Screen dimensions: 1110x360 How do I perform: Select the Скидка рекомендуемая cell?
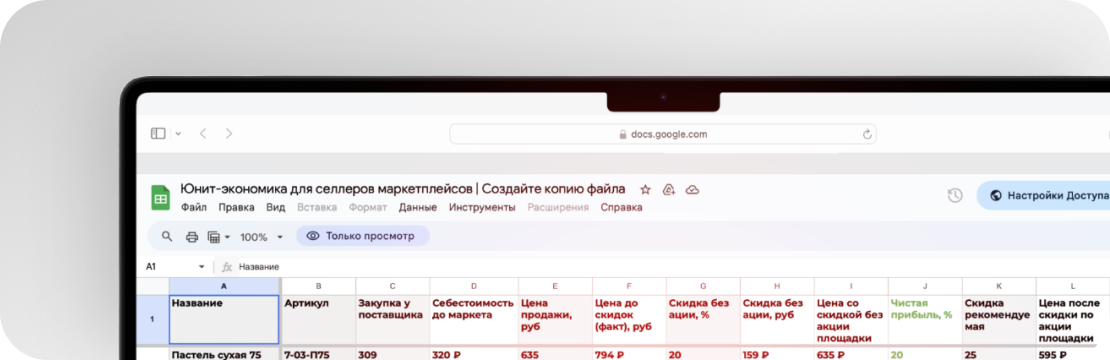click(x=999, y=320)
